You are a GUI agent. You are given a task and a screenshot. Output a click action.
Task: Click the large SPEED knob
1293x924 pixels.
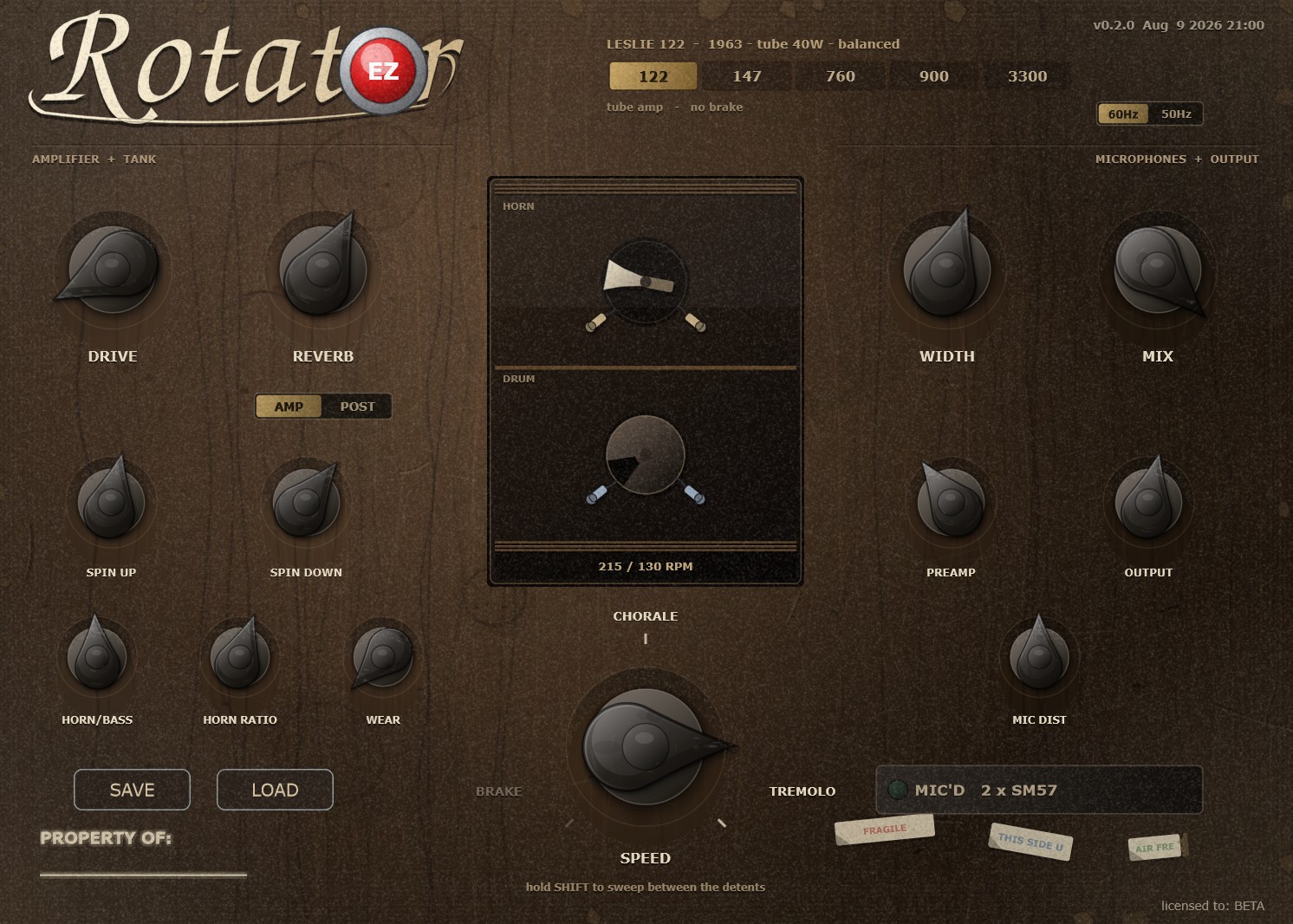(x=646, y=745)
